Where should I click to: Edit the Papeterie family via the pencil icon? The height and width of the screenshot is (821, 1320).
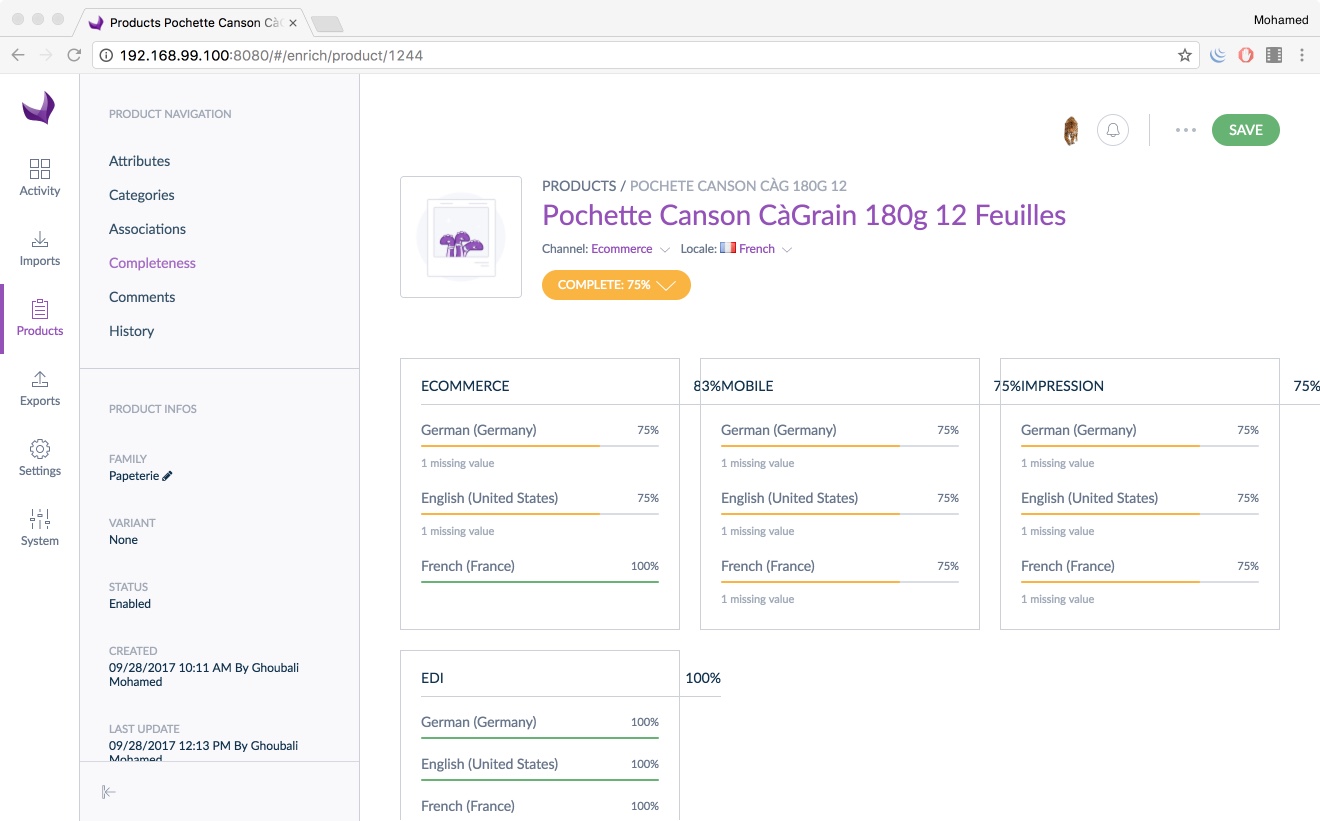(167, 476)
